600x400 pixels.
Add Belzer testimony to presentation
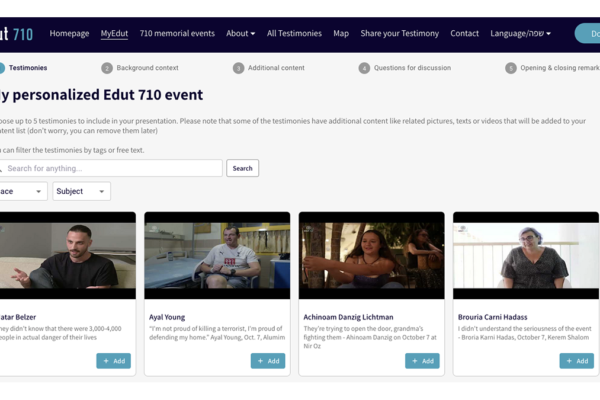coord(114,361)
